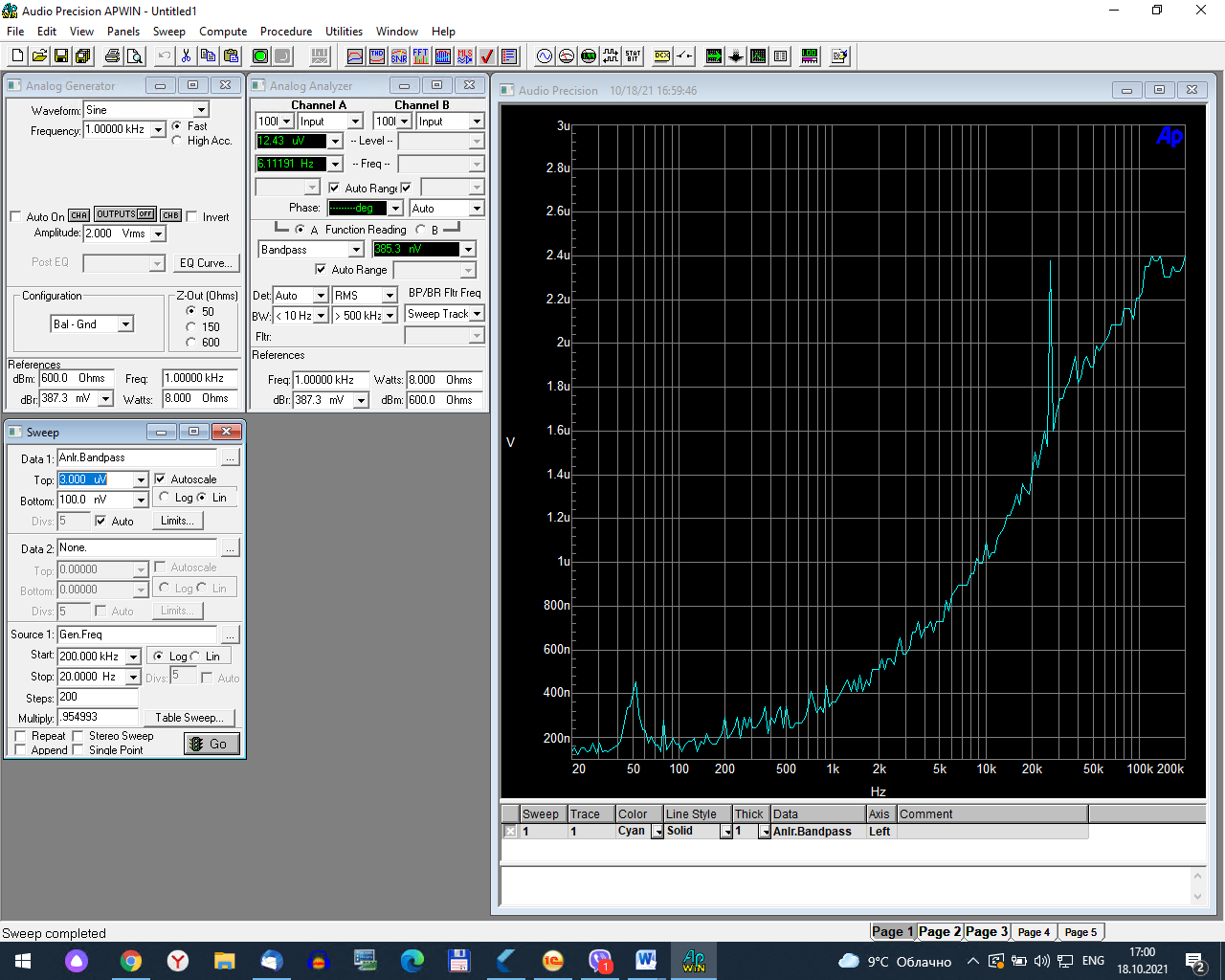Open the Cyan trace color dropdown
Viewport: 1225px width, 980px height.
click(x=657, y=832)
